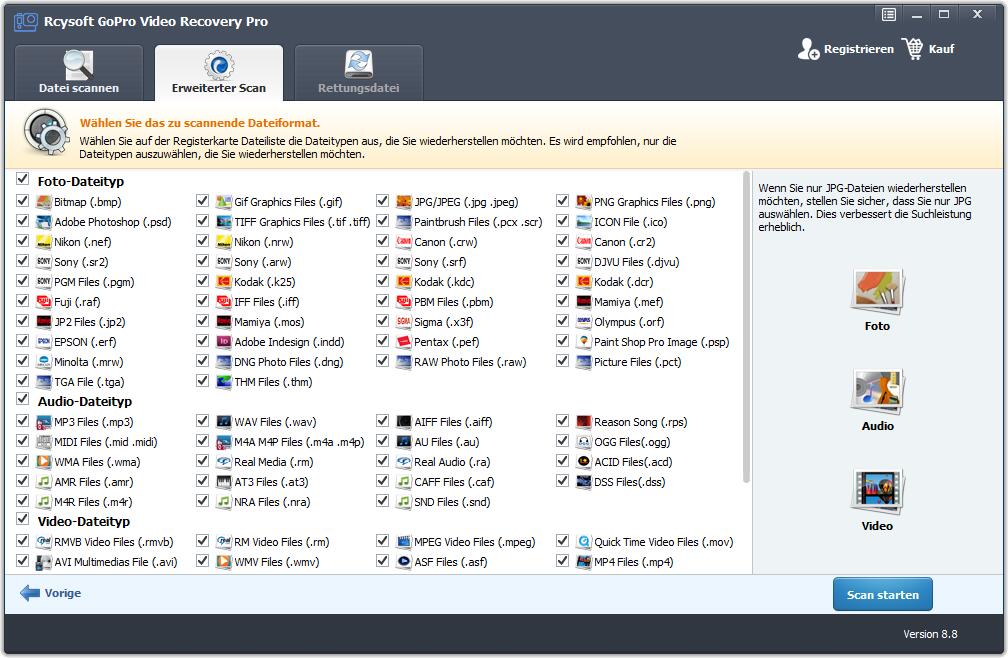Select the Video category icon in sidebar
1008x658 pixels.
coord(878,492)
